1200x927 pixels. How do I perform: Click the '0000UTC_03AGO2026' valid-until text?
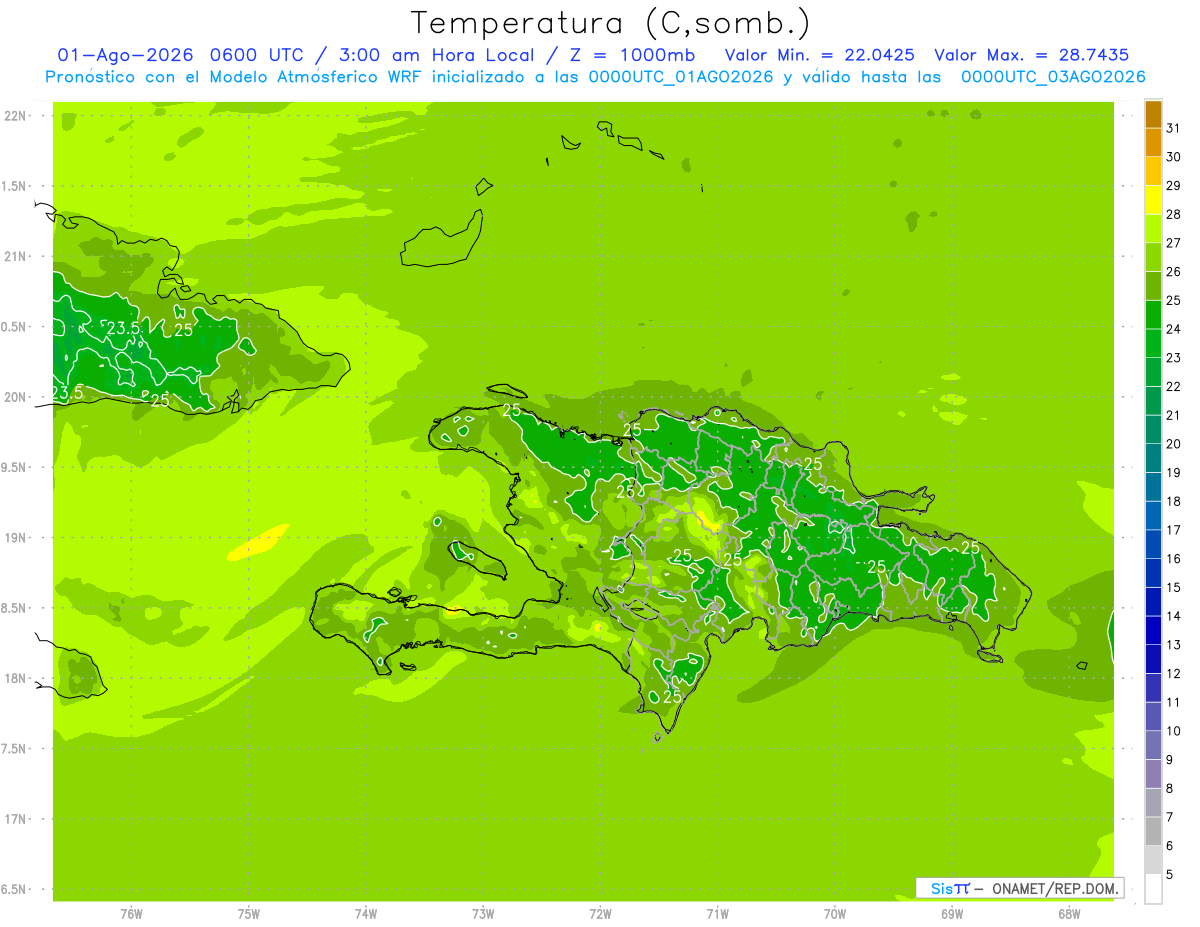click(1053, 77)
